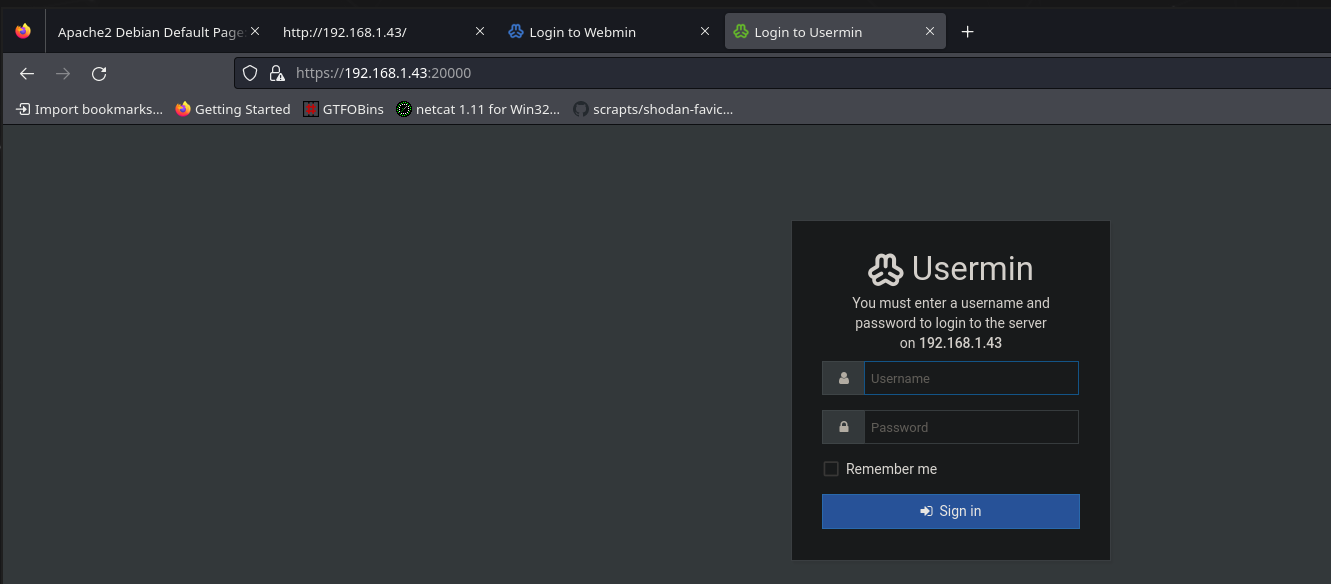
Task: Go back using the back arrow
Action: (x=27, y=73)
